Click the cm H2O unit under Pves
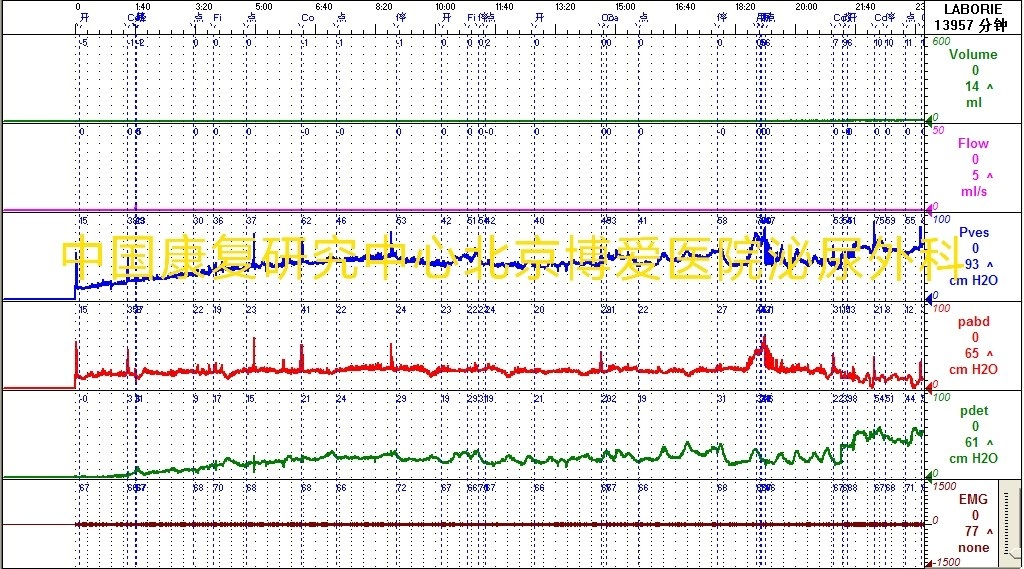Image resolution: width=1024 pixels, height=569 pixels. tap(973, 280)
